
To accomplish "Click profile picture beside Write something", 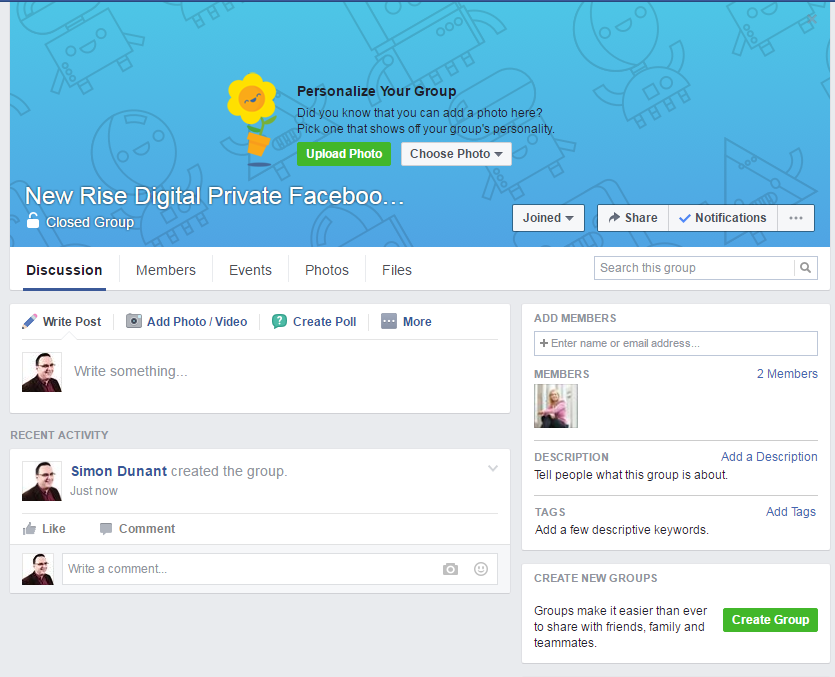I will point(42,372).
